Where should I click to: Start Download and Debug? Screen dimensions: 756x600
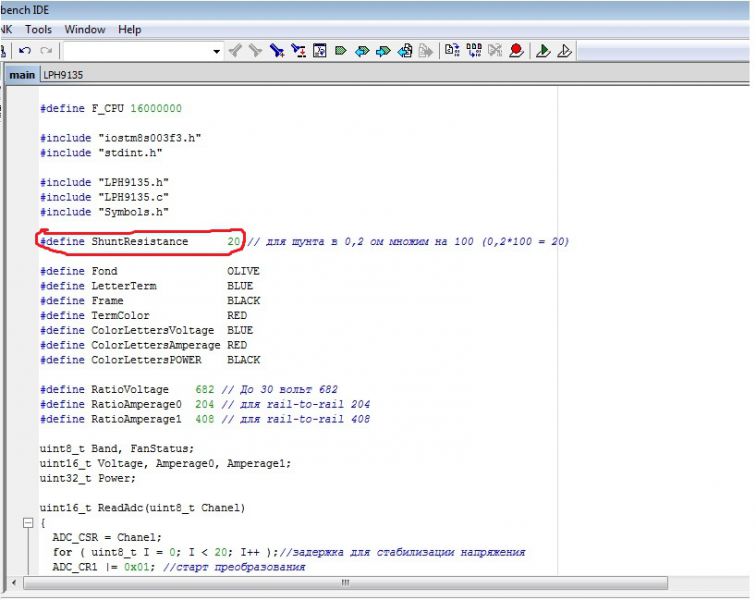coord(543,50)
